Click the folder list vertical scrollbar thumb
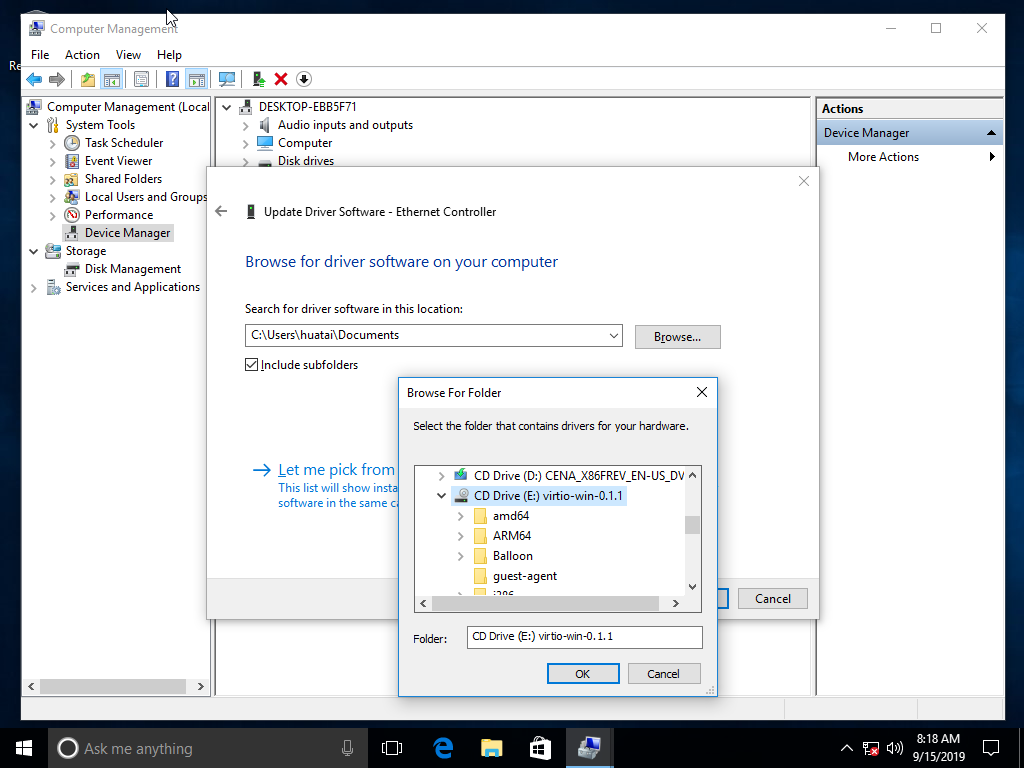The width and height of the screenshot is (1024, 768). click(692, 525)
